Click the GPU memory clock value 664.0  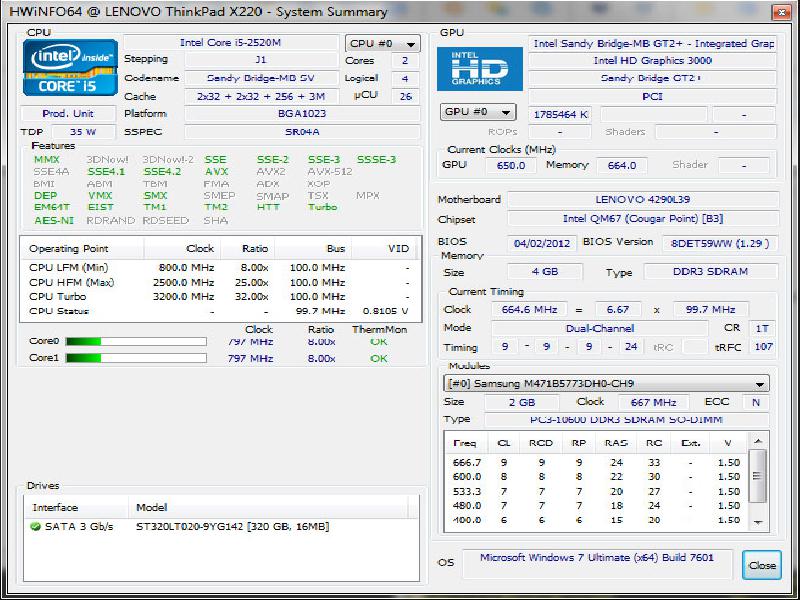621,165
